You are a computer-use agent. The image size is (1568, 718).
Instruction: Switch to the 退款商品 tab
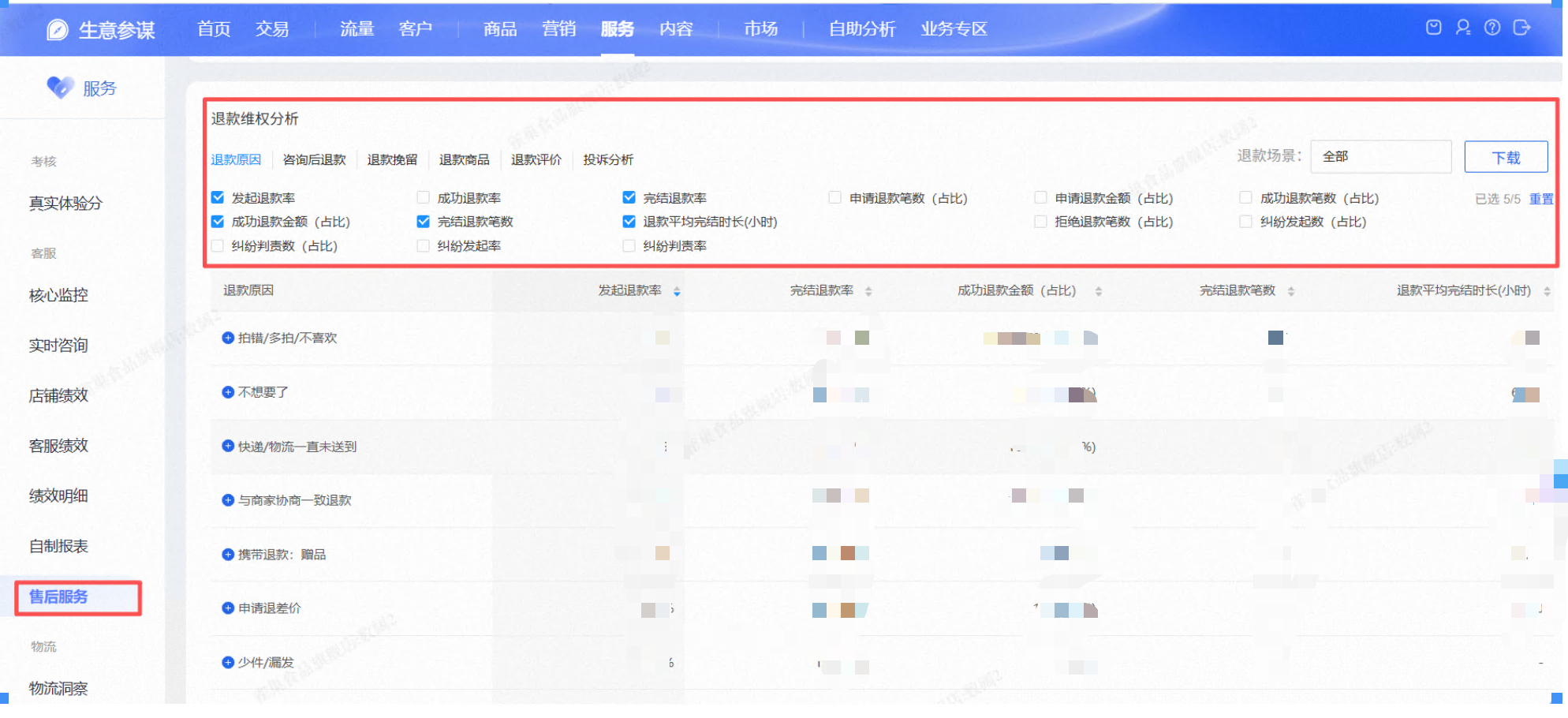click(x=464, y=159)
